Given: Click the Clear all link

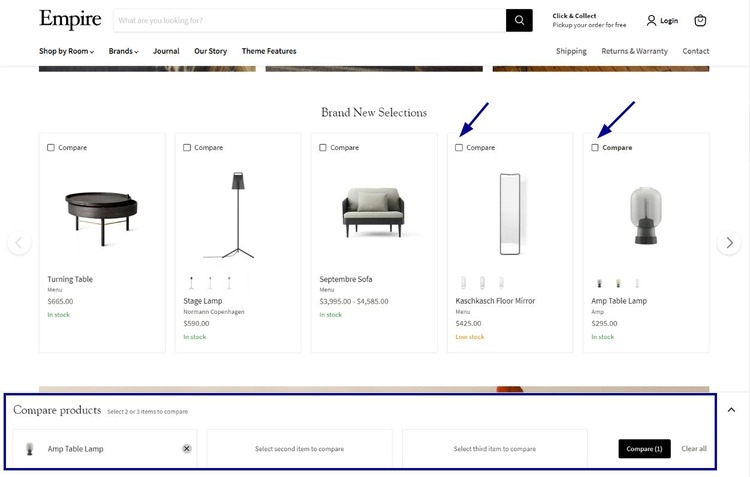Looking at the screenshot, I should [x=694, y=449].
